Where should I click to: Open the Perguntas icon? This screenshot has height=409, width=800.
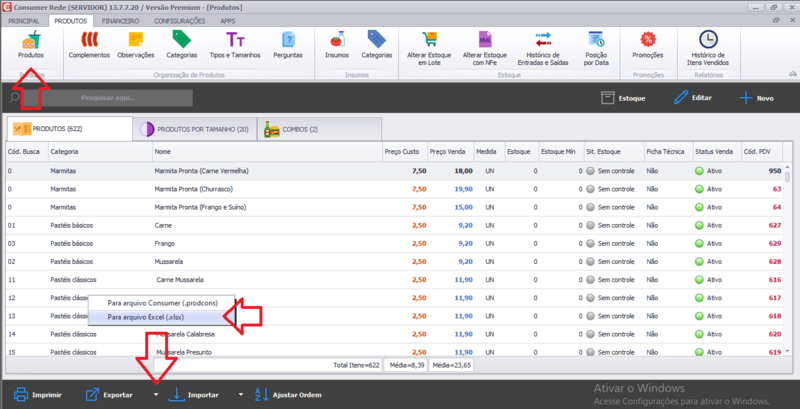click(x=288, y=45)
